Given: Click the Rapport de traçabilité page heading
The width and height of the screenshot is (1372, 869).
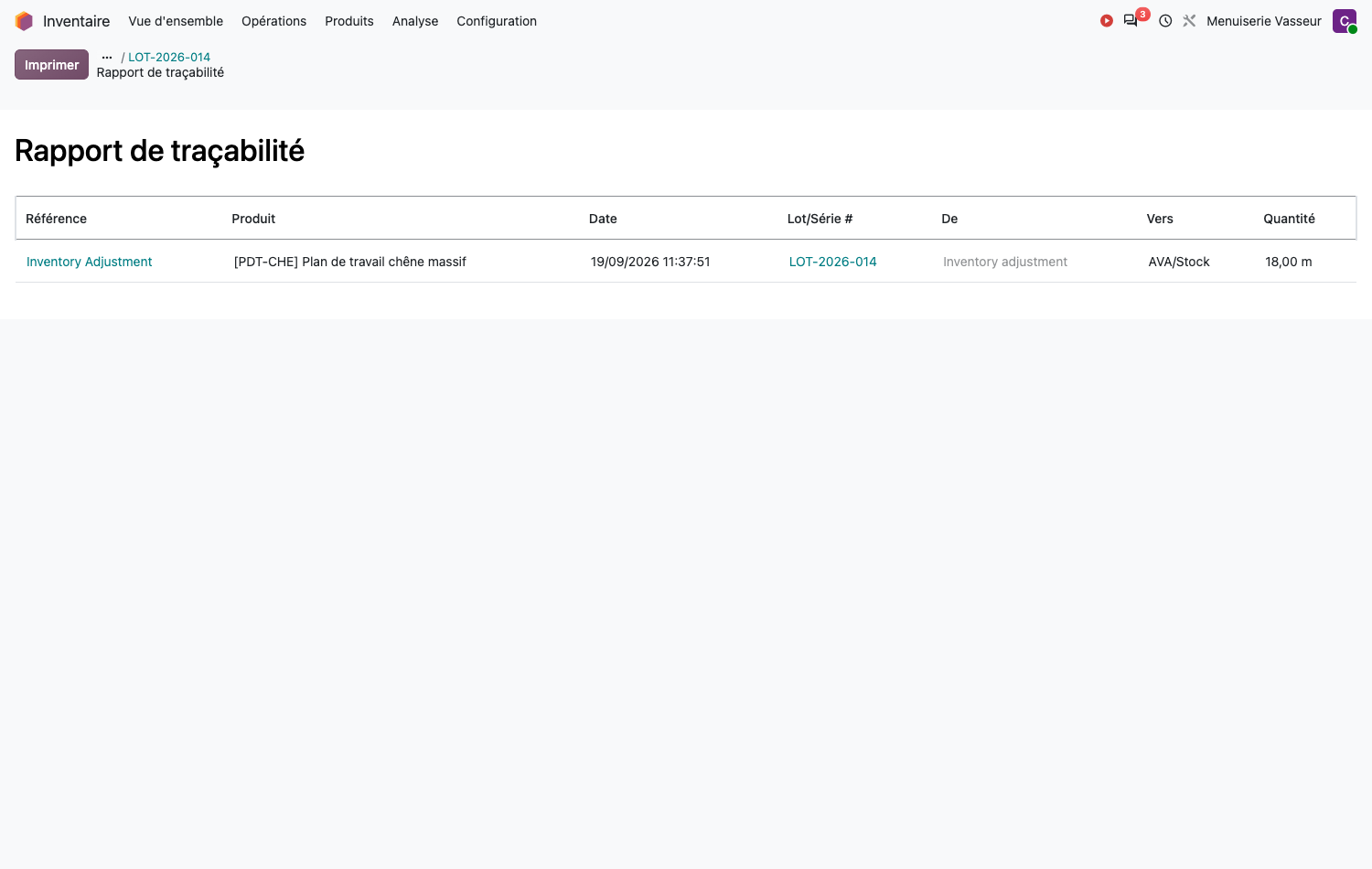Looking at the screenshot, I should click(160, 151).
